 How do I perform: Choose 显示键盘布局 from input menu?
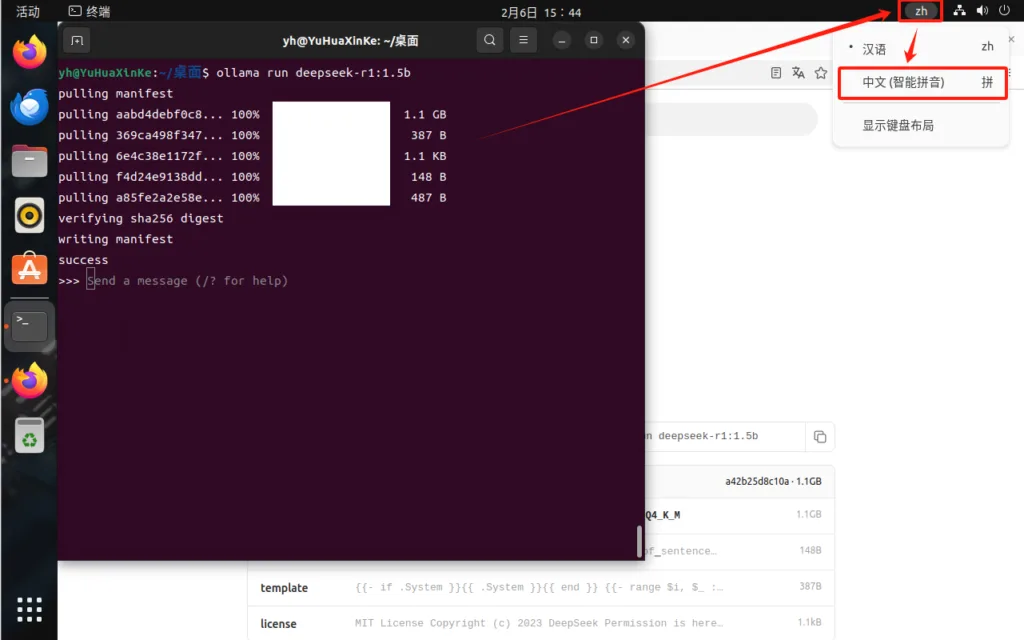pos(898,125)
